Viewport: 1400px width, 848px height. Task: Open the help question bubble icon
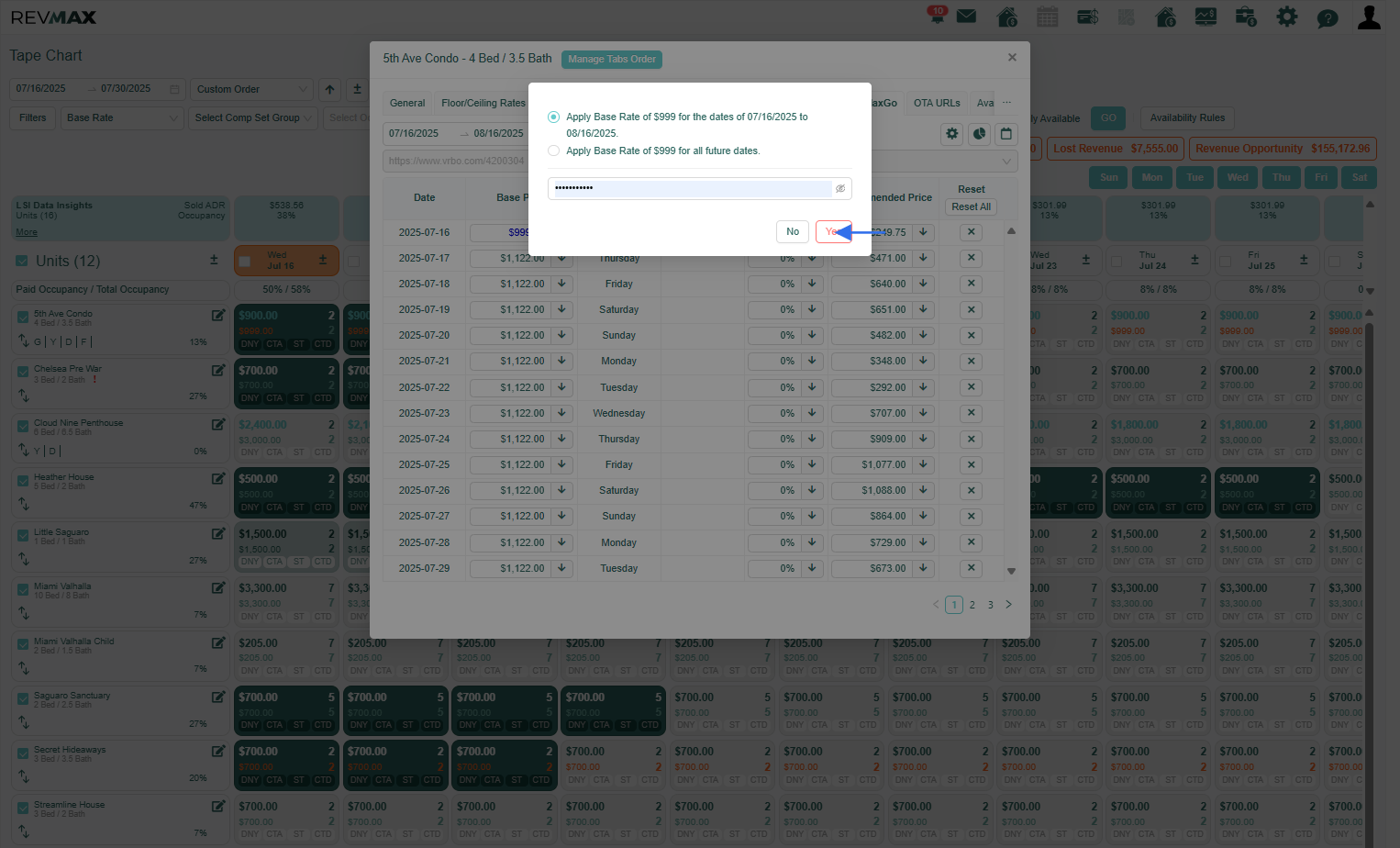click(1328, 17)
